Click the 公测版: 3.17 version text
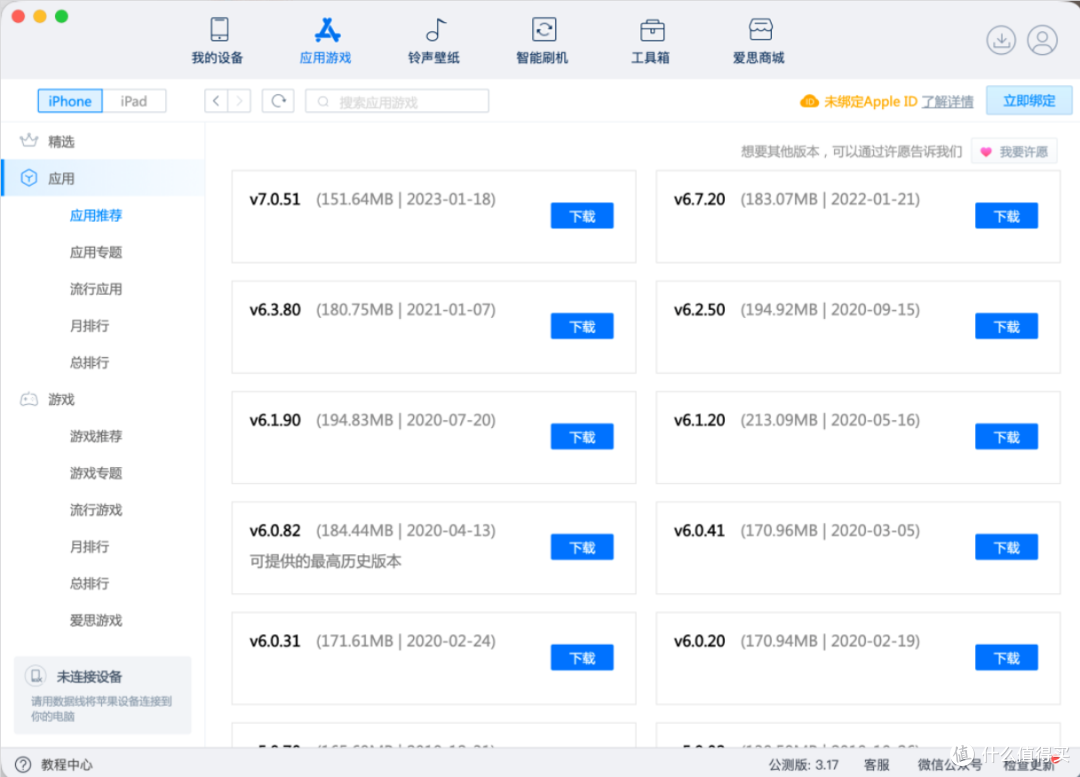Image resolution: width=1080 pixels, height=777 pixels. [x=803, y=765]
